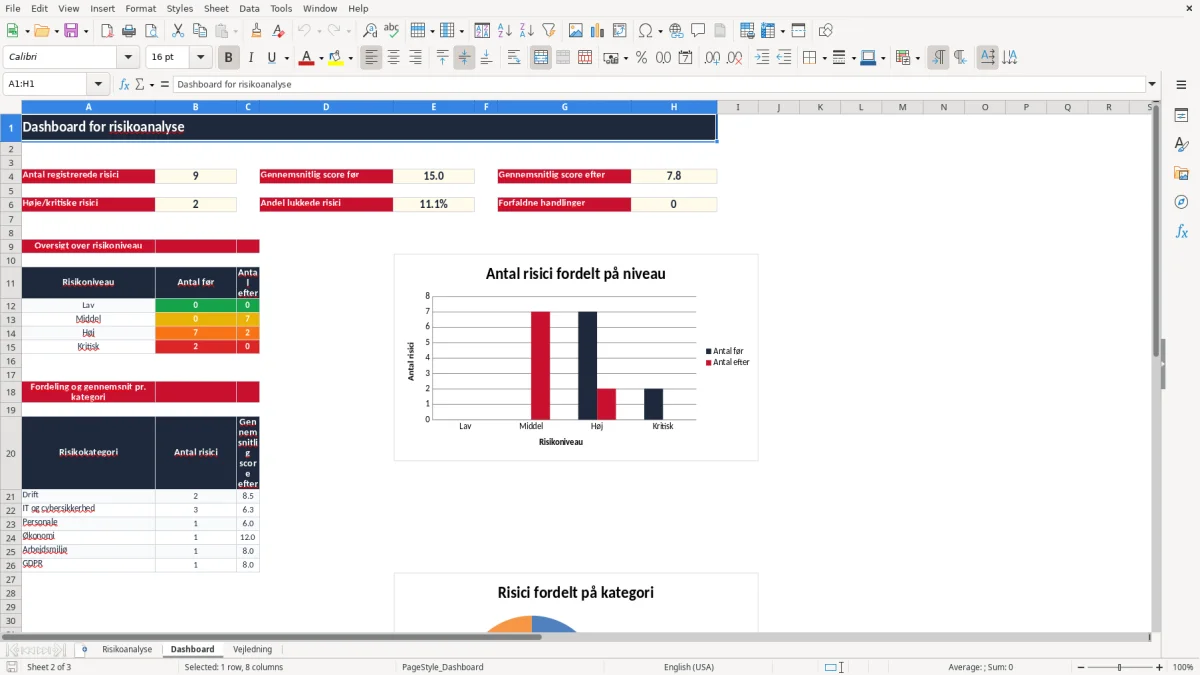The width and height of the screenshot is (1200, 675).
Task: Open the Special Character dropdown arrow
Action: [x=660, y=31]
